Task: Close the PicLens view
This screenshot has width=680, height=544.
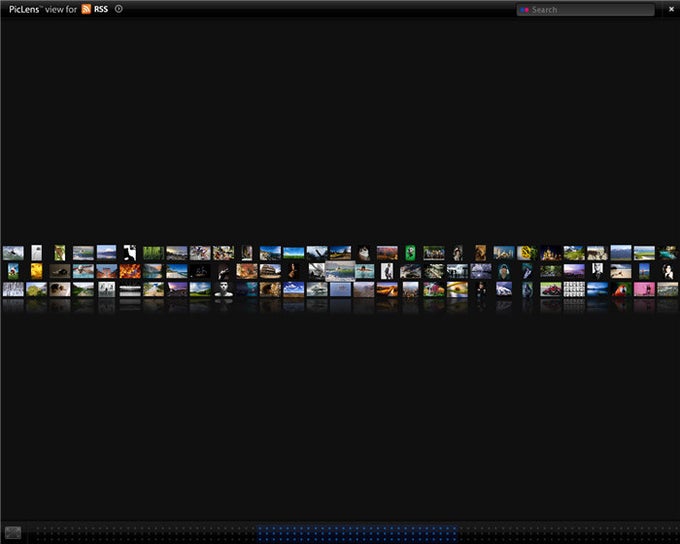Action: pyautogui.click(x=671, y=9)
